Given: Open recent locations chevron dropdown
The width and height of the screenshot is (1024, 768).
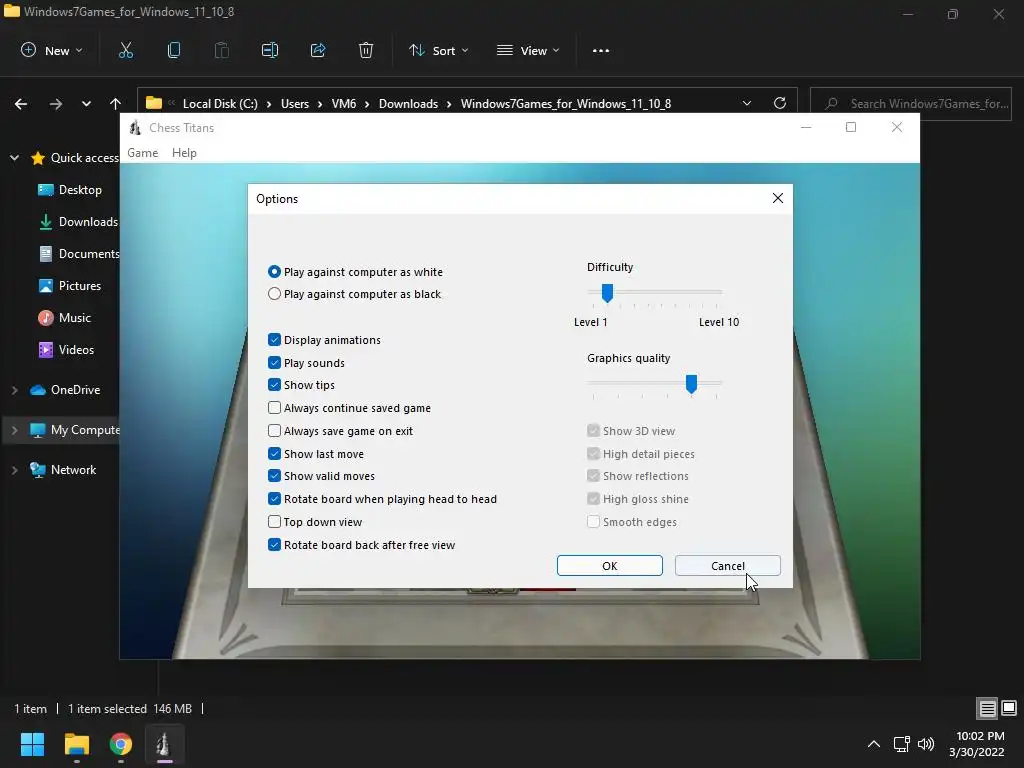Looking at the screenshot, I should pos(86,104).
